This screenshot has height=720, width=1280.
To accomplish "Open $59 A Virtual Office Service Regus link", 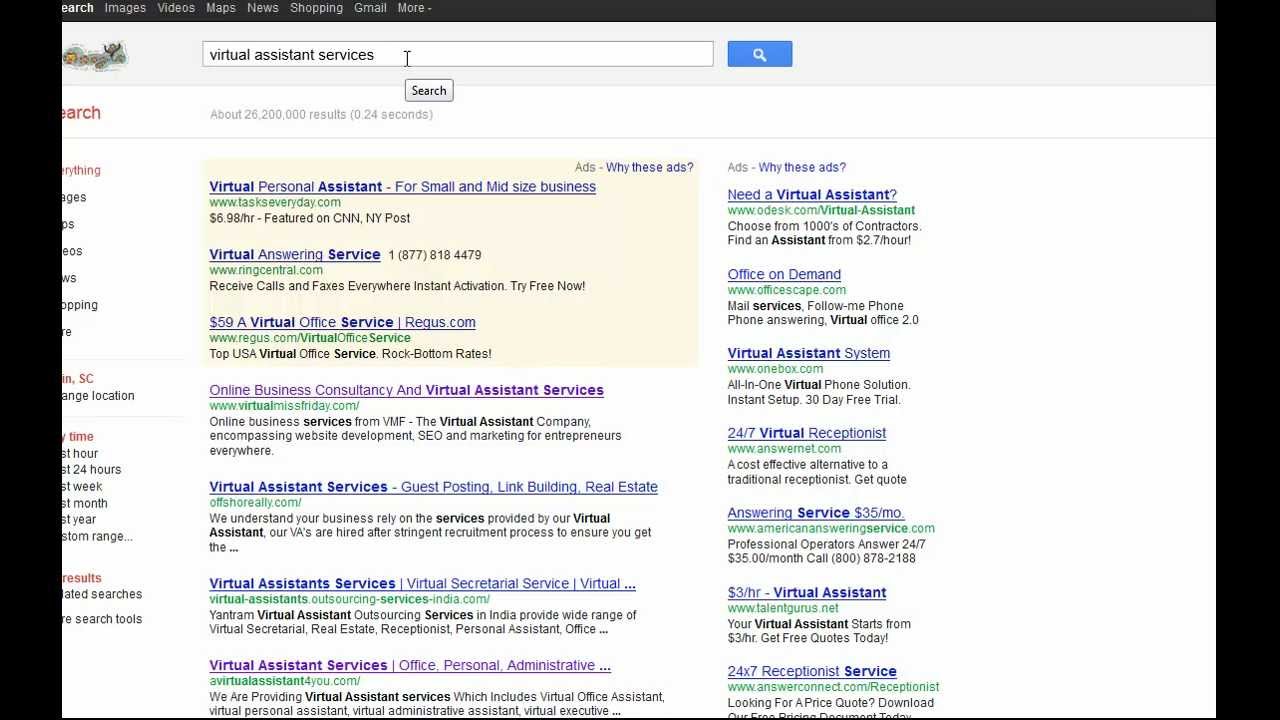I will click(x=342, y=322).
